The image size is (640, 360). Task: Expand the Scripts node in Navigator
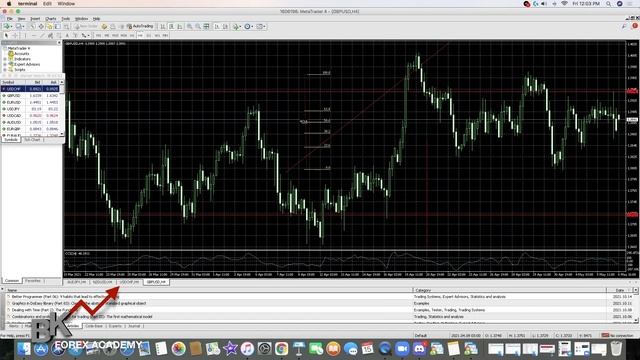[5, 69]
